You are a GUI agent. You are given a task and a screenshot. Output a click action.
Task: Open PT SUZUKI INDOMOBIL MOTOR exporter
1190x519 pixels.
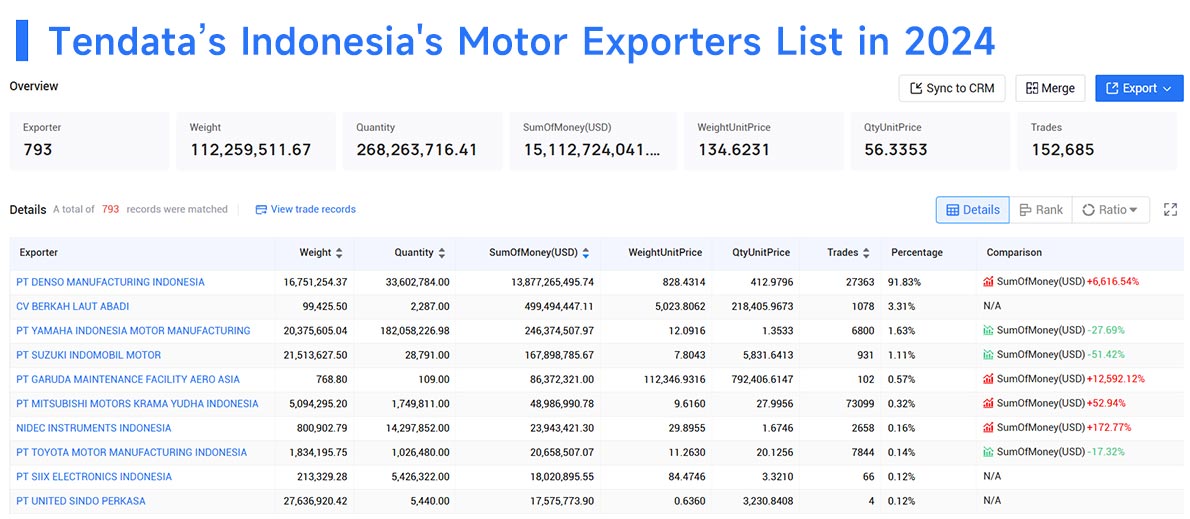(89, 354)
